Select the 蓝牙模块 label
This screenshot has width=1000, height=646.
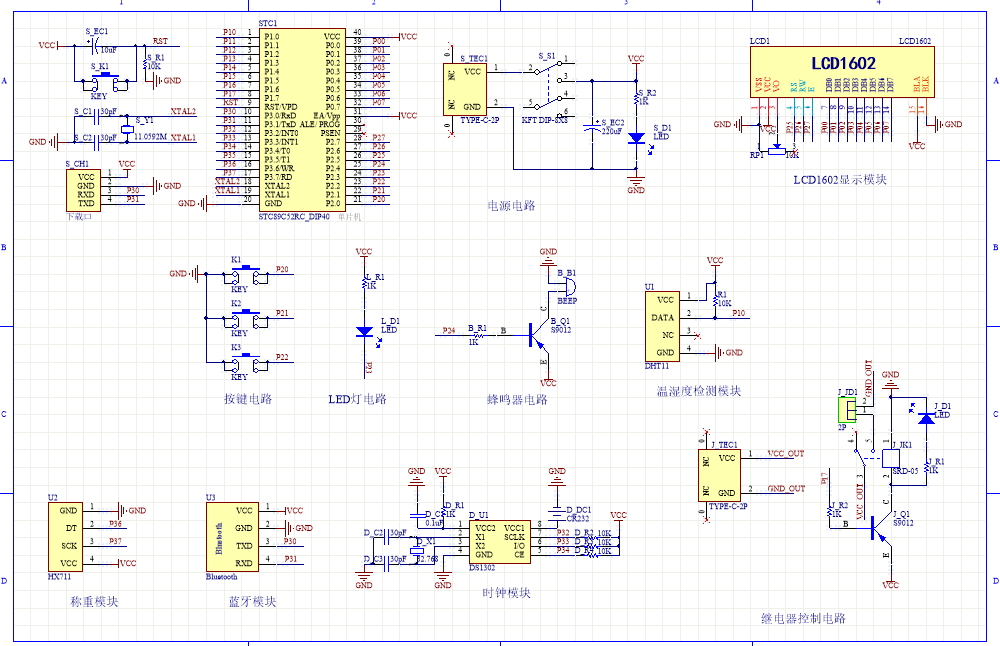(253, 601)
